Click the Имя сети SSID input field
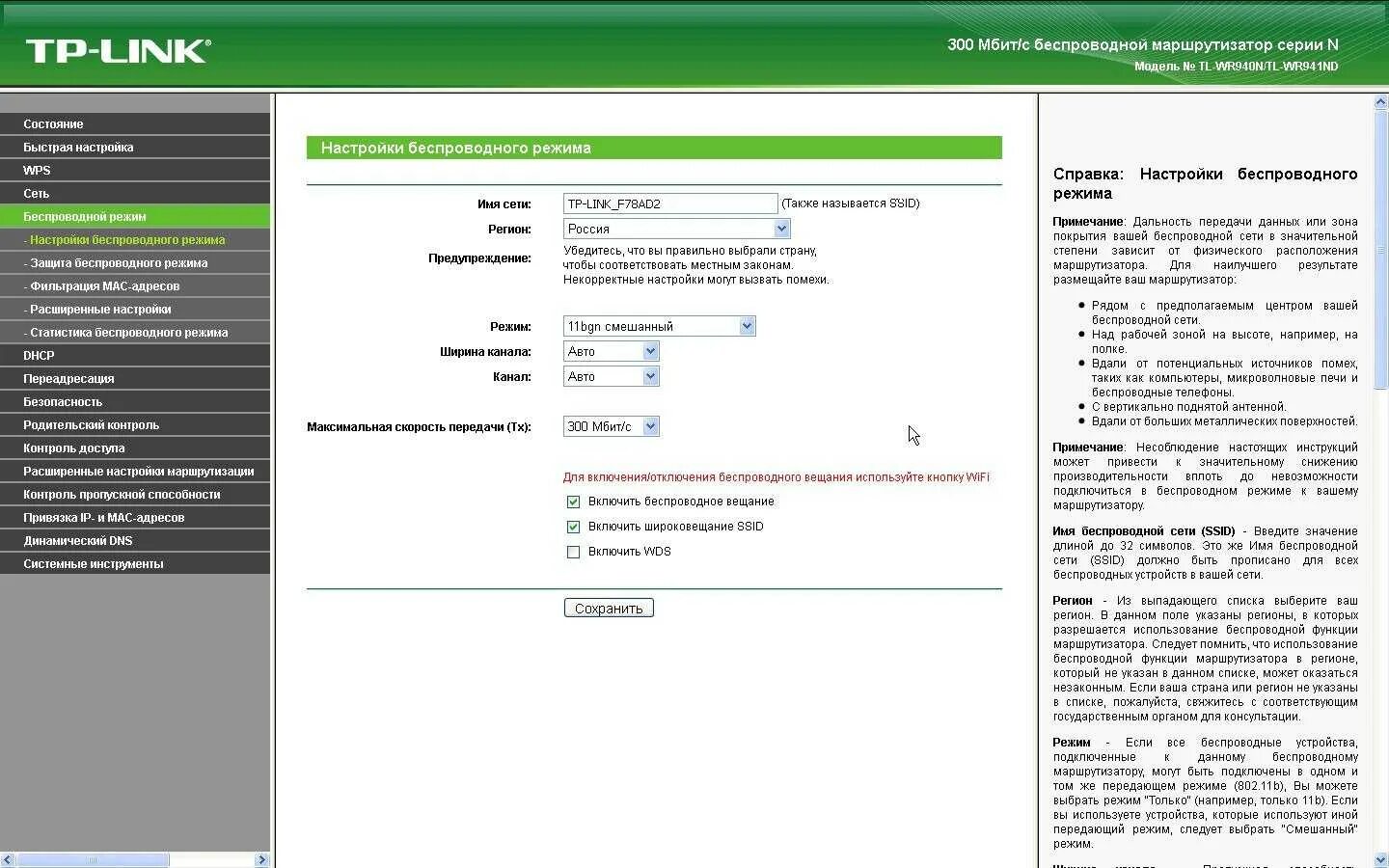The width and height of the screenshot is (1389, 868). click(x=670, y=203)
